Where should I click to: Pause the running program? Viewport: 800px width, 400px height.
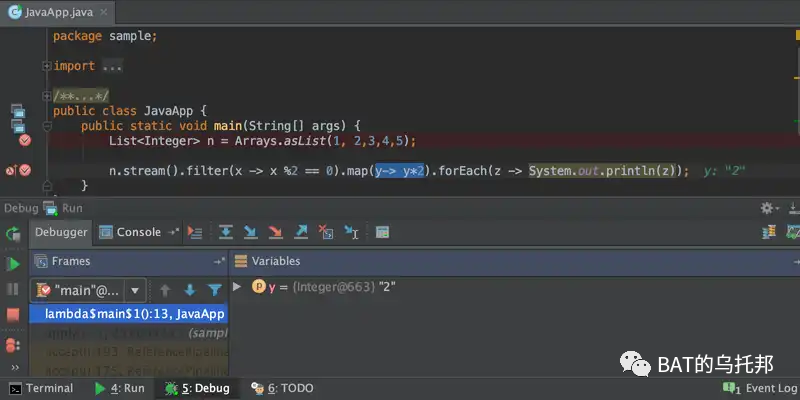click(x=13, y=289)
